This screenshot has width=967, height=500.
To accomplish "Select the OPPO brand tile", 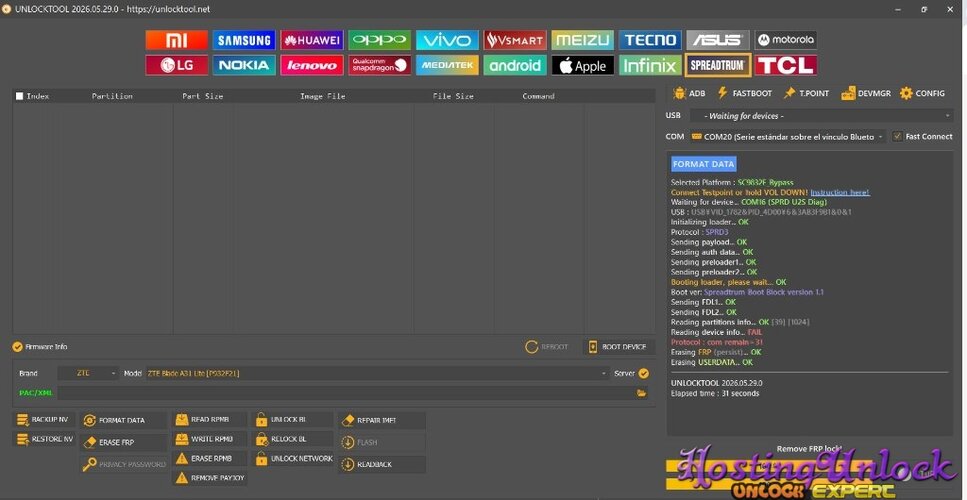I will click(x=379, y=40).
